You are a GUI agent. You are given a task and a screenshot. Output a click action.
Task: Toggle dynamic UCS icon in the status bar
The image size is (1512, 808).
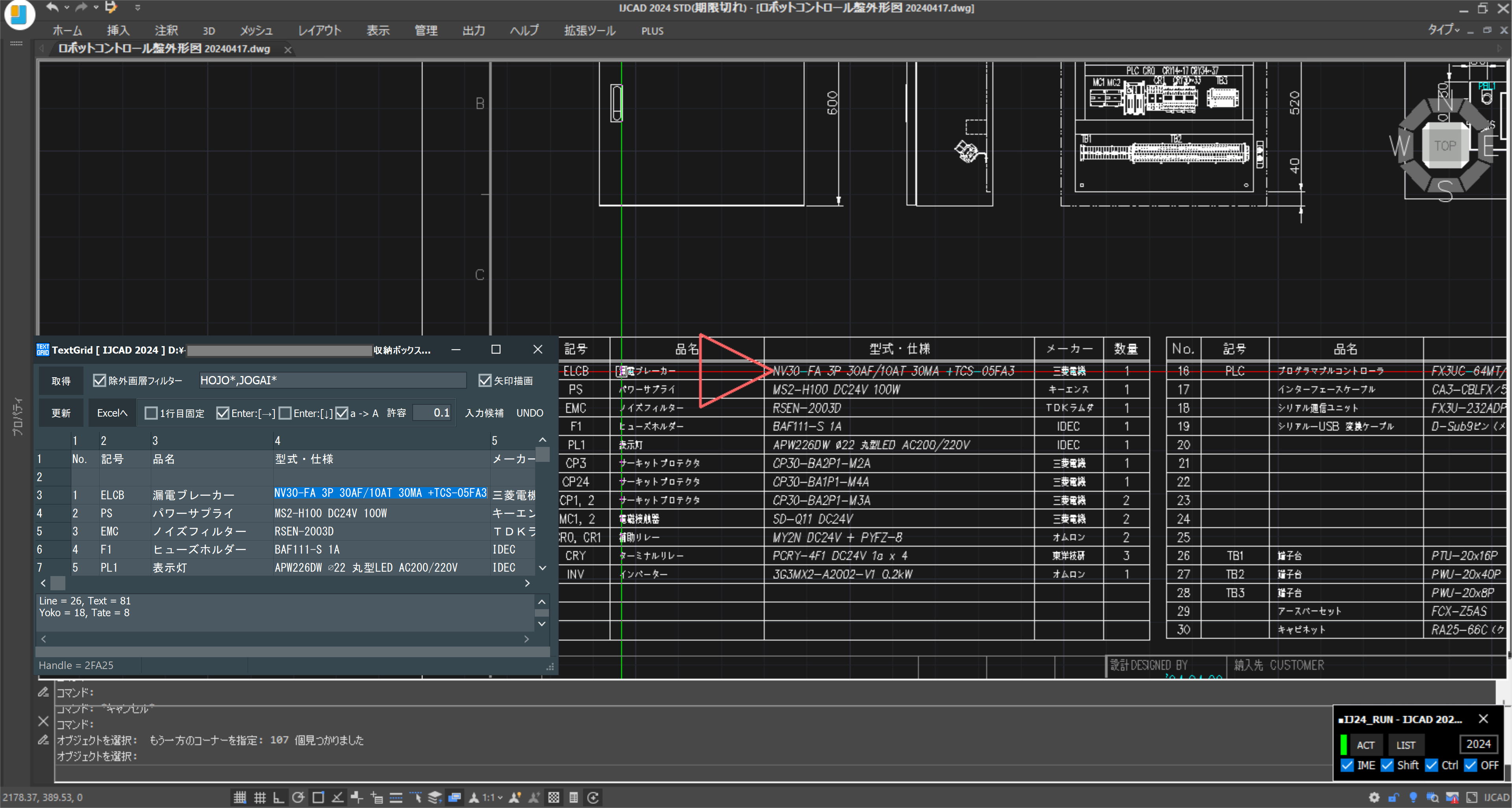357,797
